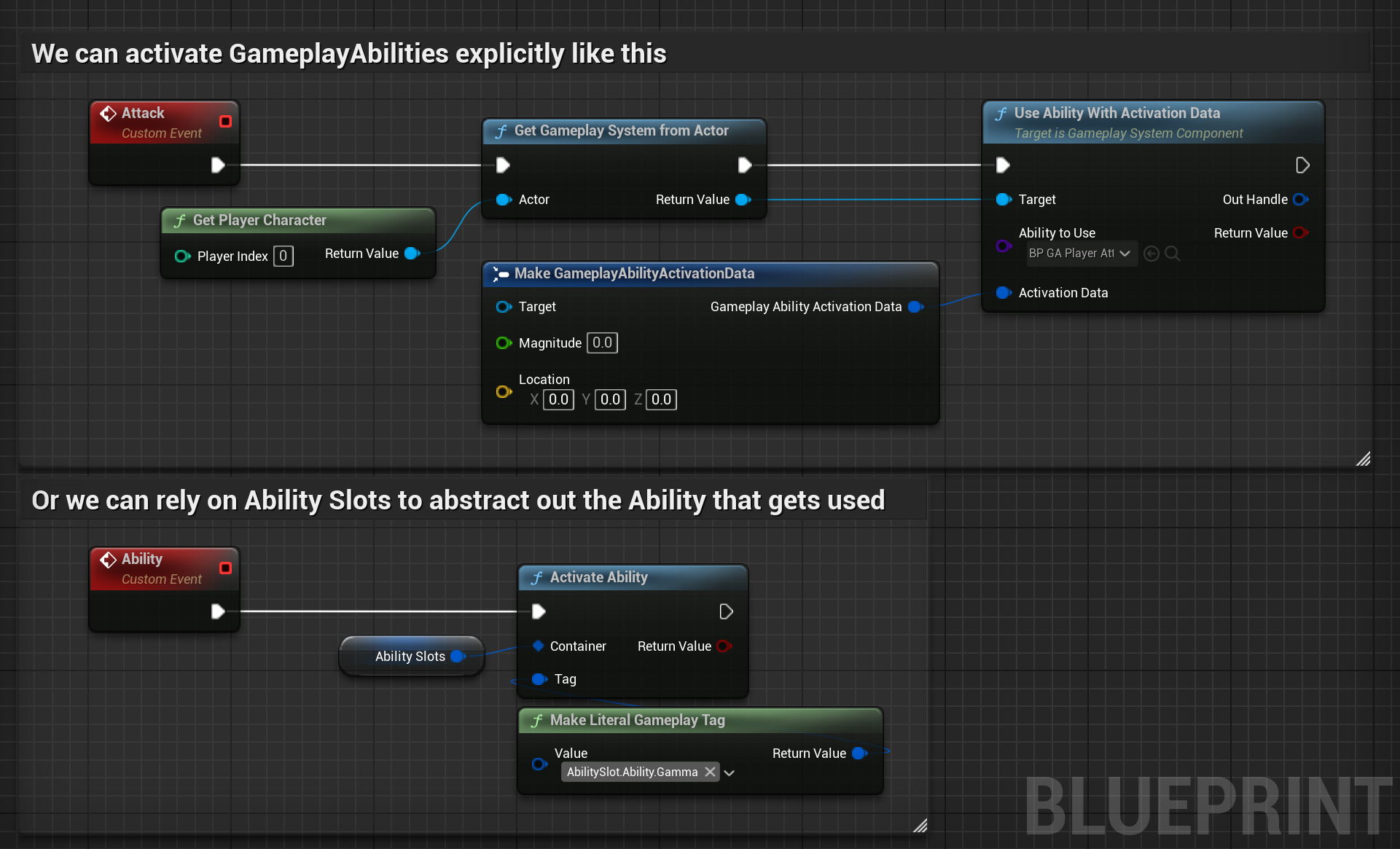The height and width of the screenshot is (849, 1400).
Task: Select the Get Player Character node title
Action: pyautogui.click(x=259, y=221)
